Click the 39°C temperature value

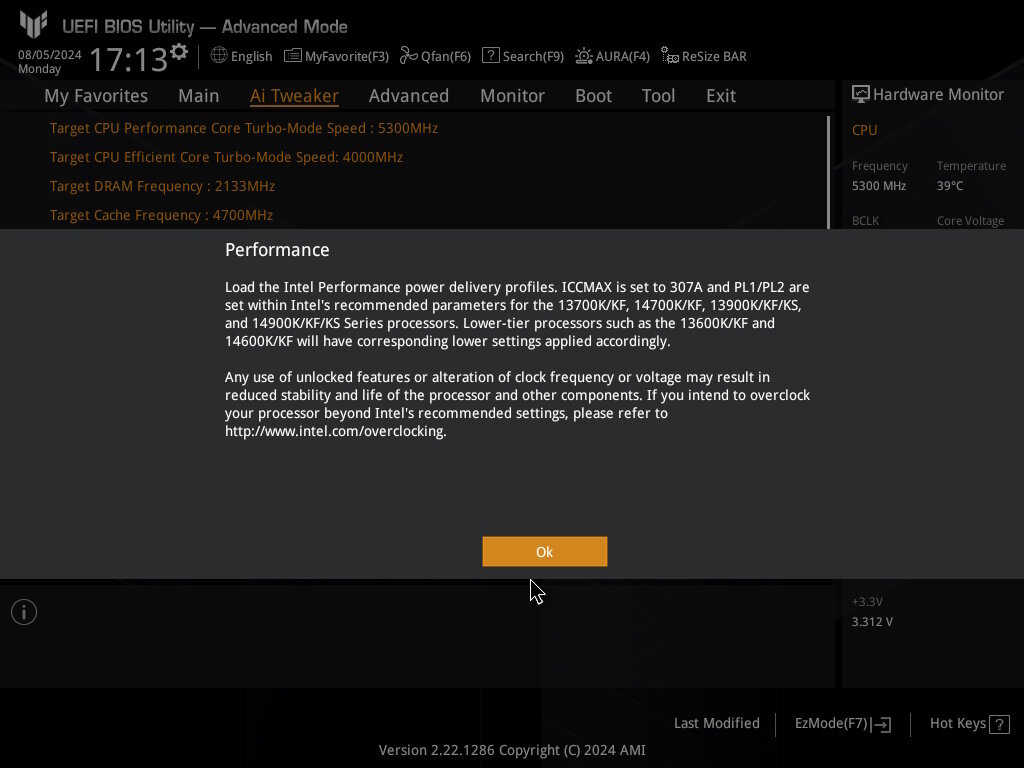coord(950,186)
